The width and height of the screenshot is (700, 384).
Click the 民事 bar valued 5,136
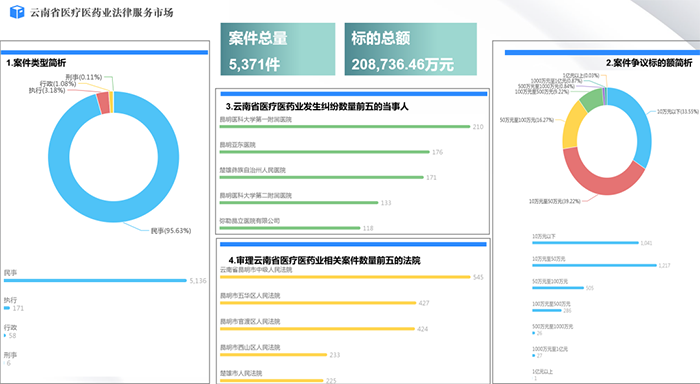click(95, 280)
